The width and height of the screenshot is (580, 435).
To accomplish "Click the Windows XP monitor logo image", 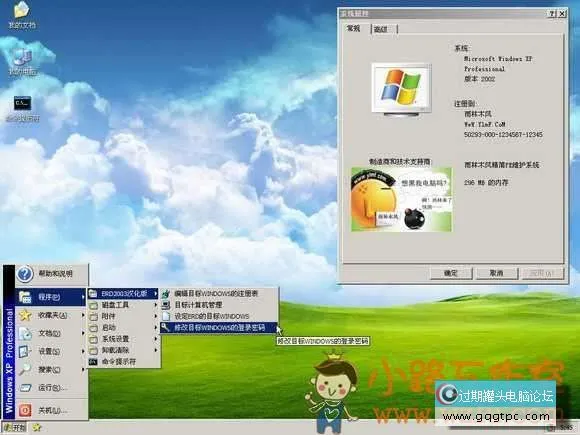I will click(x=401, y=89).
